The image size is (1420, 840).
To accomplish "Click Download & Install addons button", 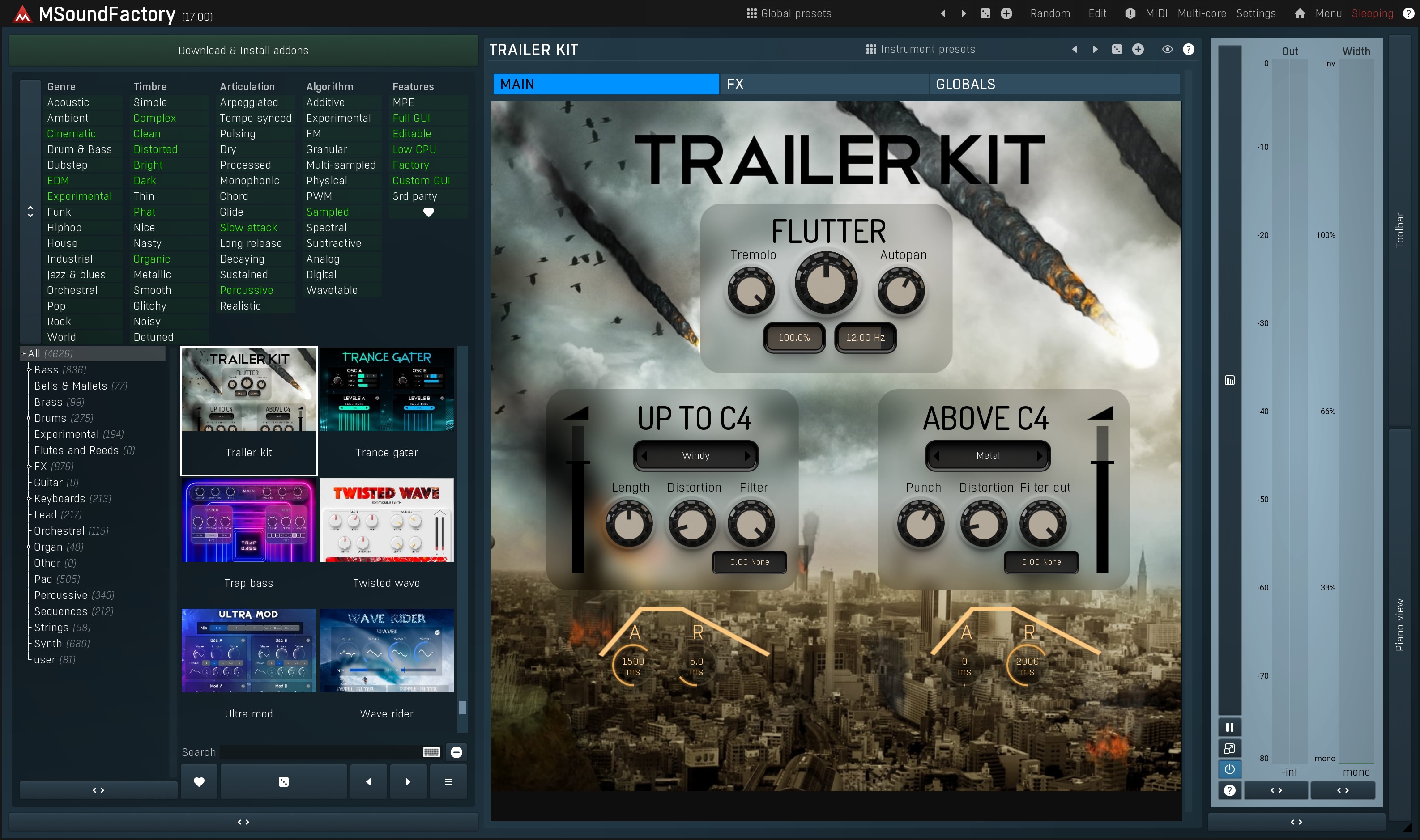I will [x=243, y=51].
